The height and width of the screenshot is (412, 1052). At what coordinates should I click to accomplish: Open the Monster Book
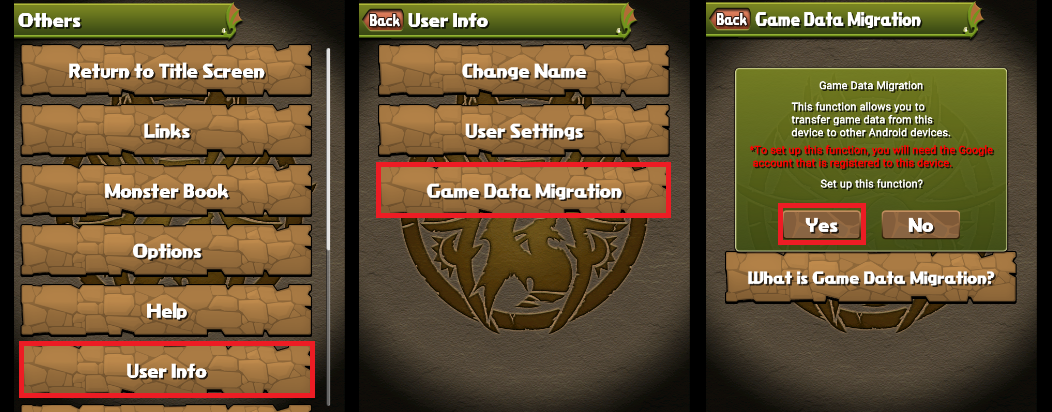166,191
